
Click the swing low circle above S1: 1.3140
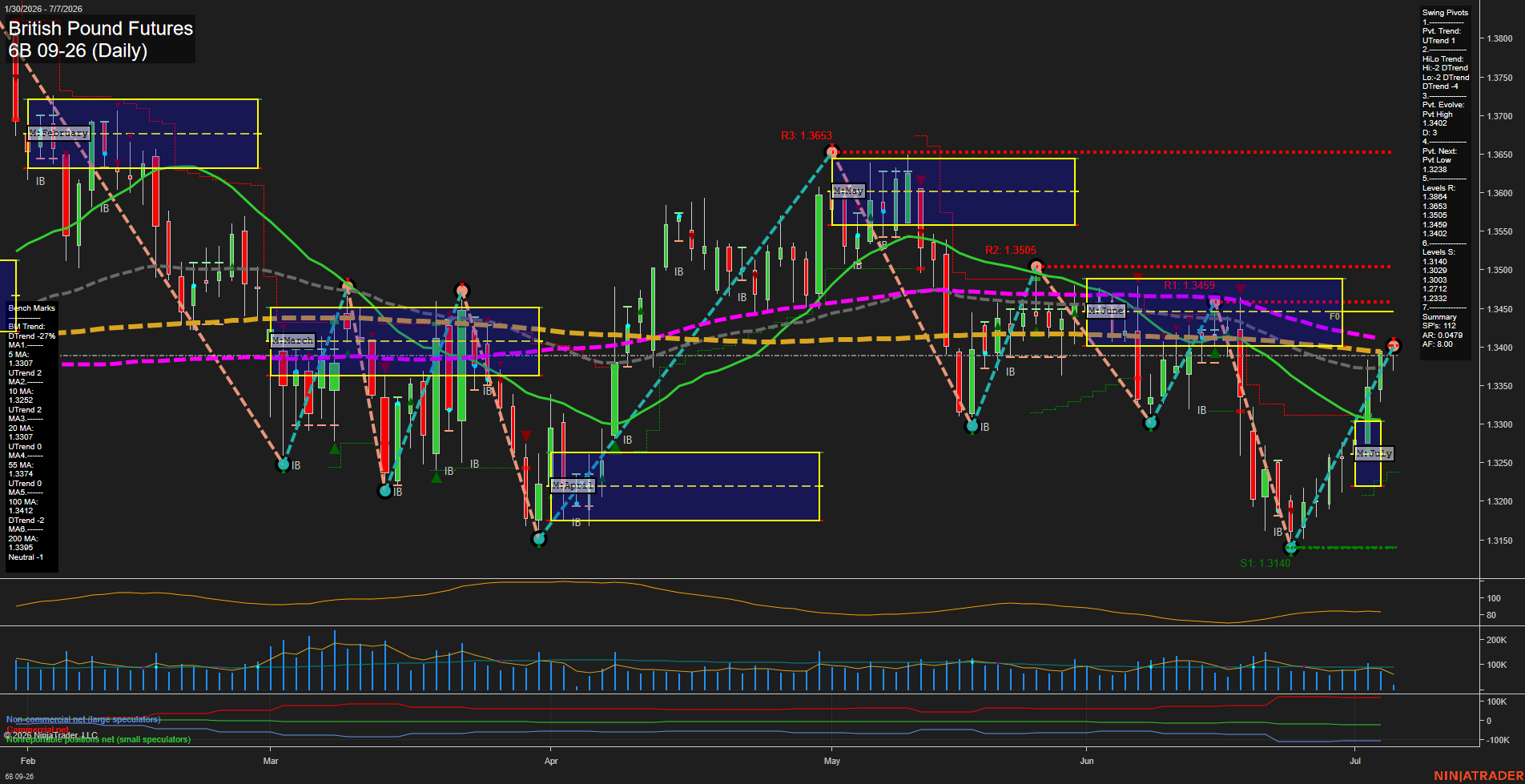pyautogui.click(x=1290, y=548)
